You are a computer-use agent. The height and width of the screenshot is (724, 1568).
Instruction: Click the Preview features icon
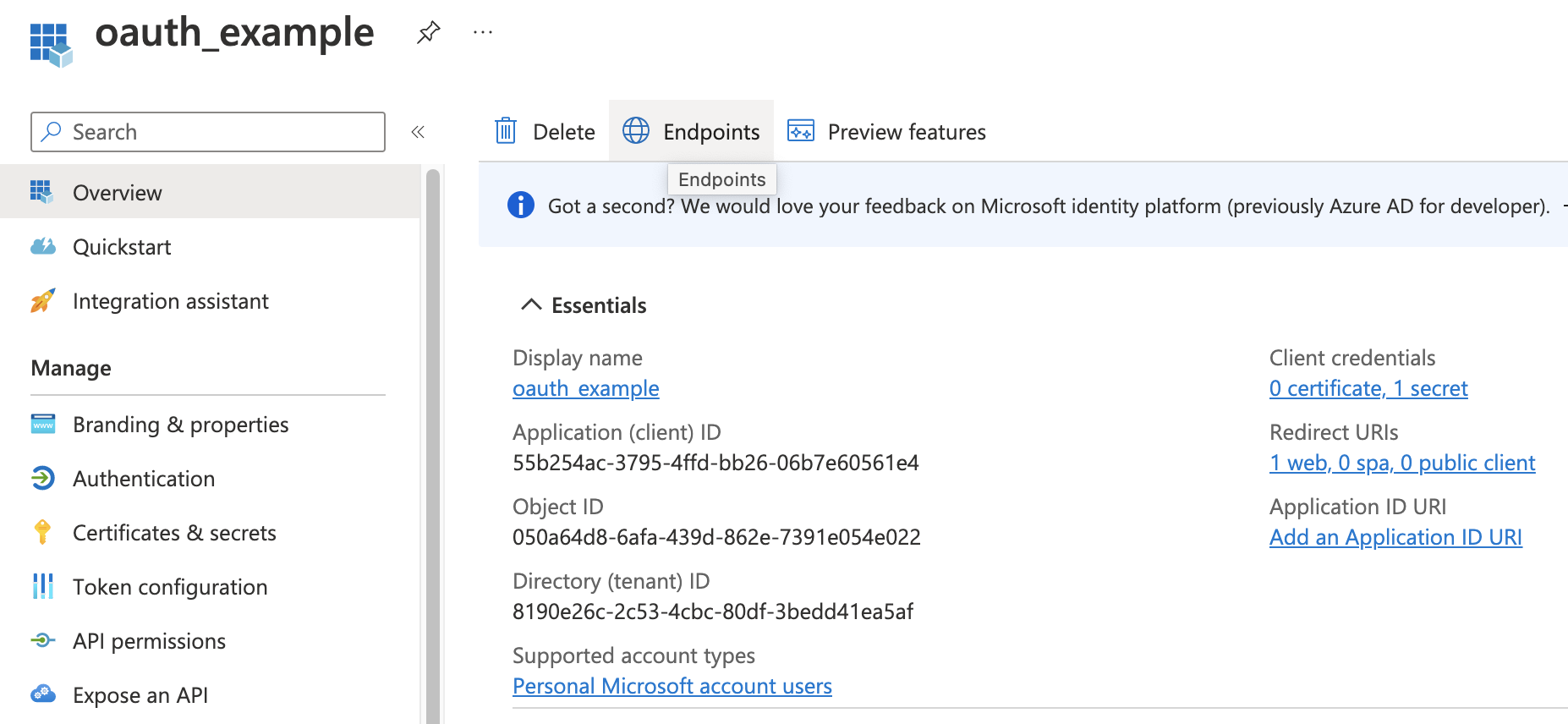[x=800, y=131]
